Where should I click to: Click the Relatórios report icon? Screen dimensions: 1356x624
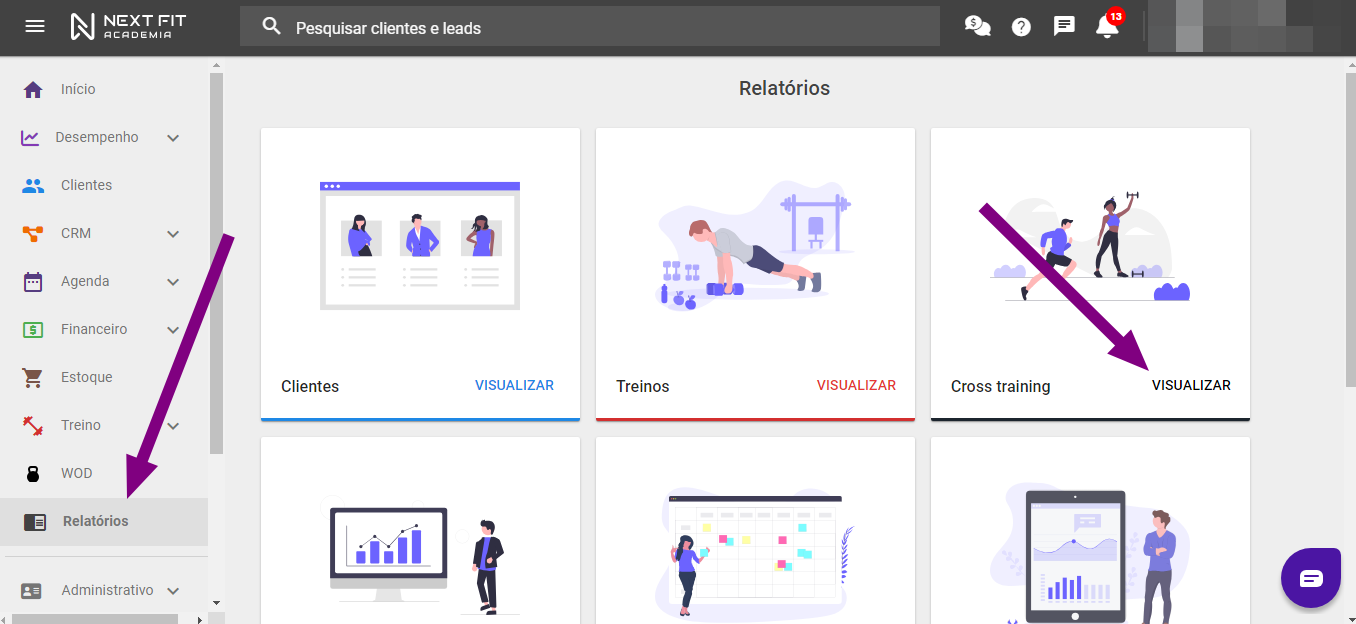coord(35,521)
